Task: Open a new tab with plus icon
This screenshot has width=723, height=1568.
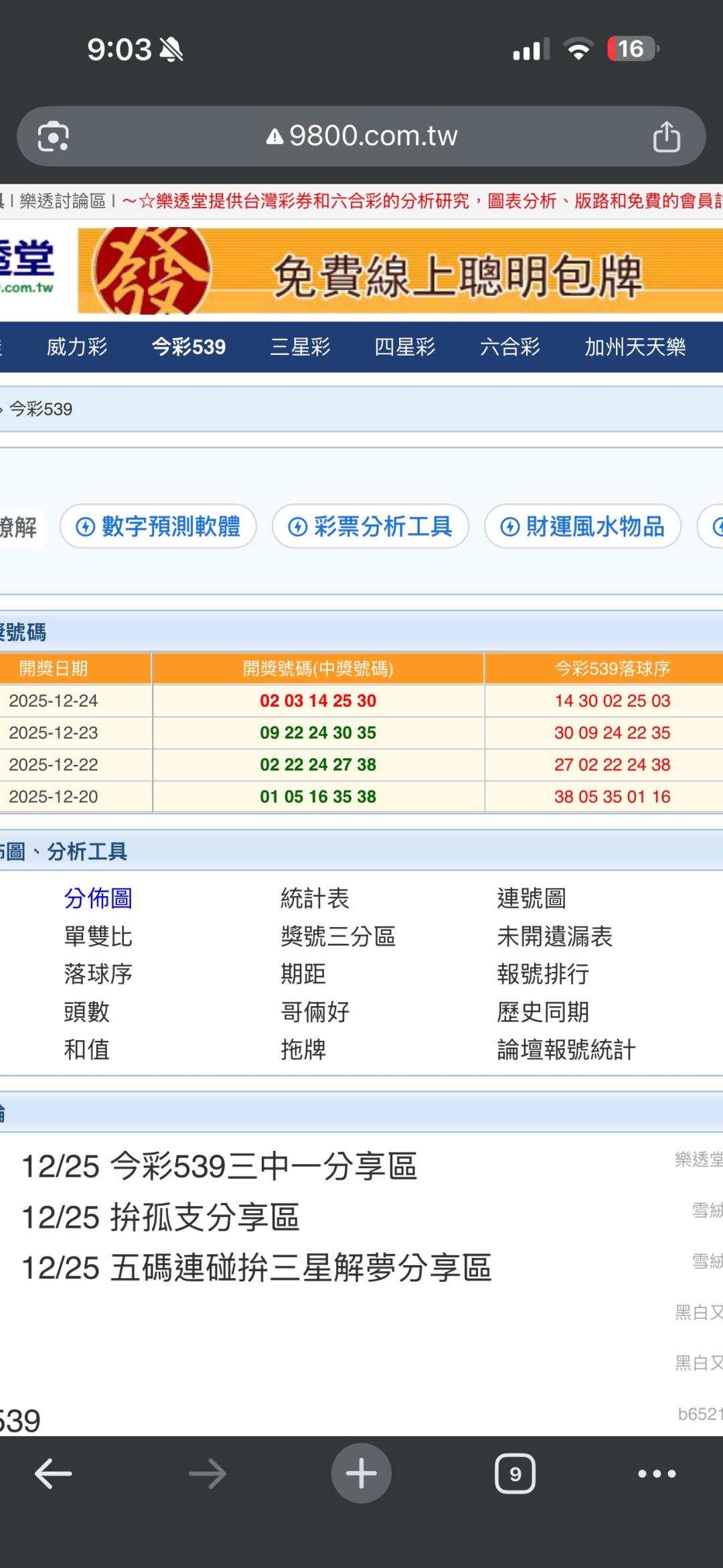Action: pos(361,1474)
